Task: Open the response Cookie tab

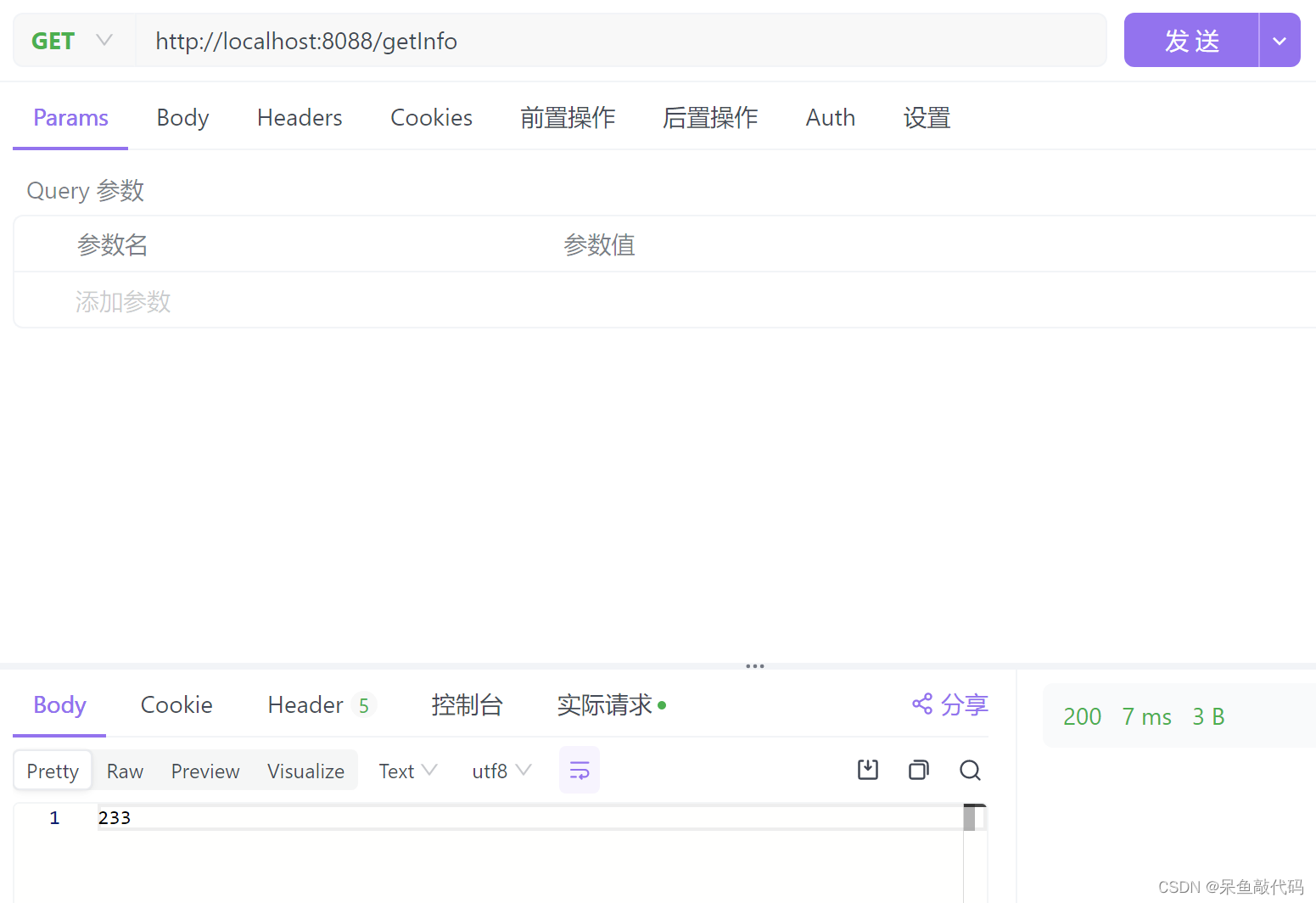Action: click(x=176, y=705)
